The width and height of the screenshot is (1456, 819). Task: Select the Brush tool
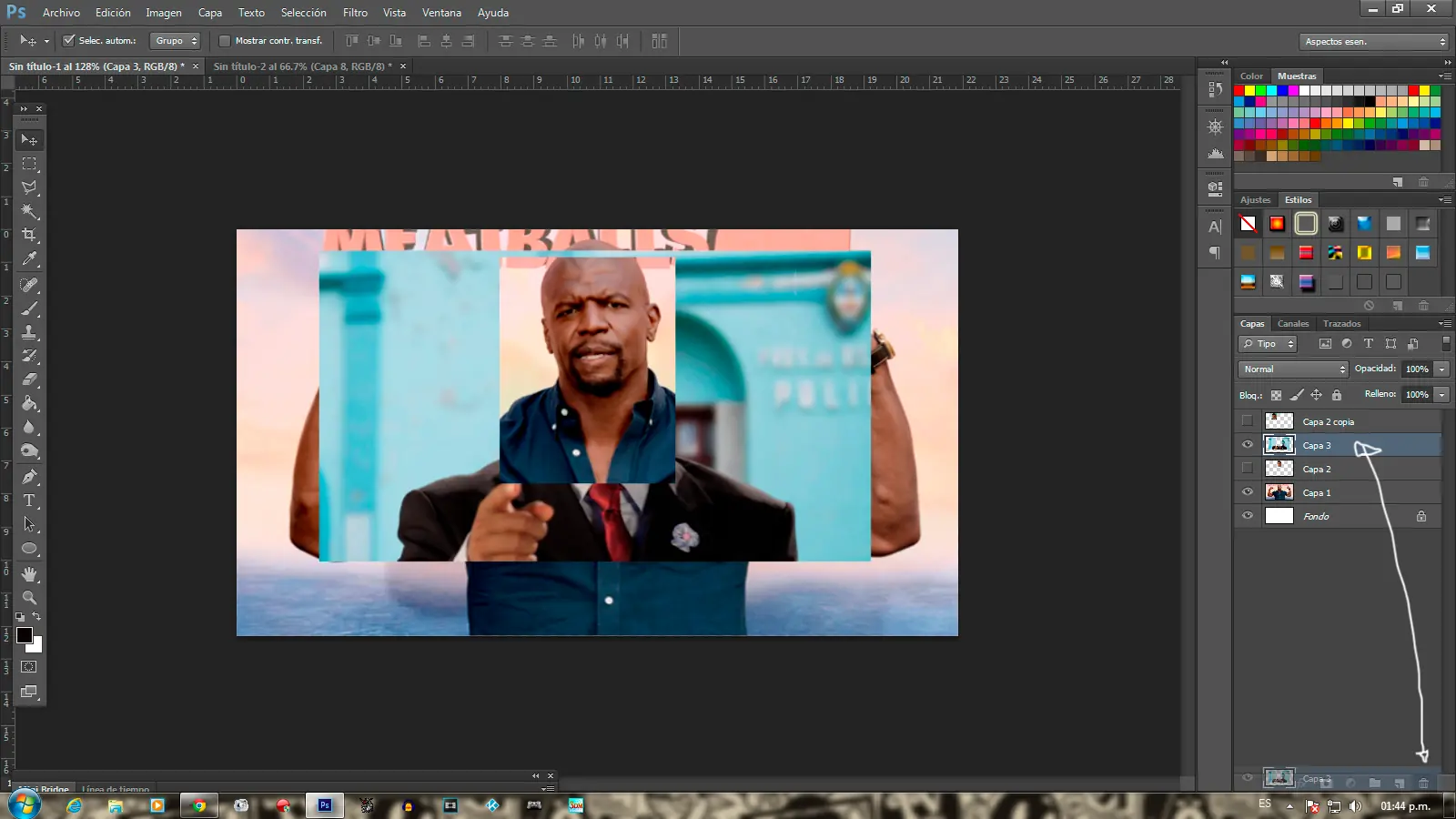[29, 308]
